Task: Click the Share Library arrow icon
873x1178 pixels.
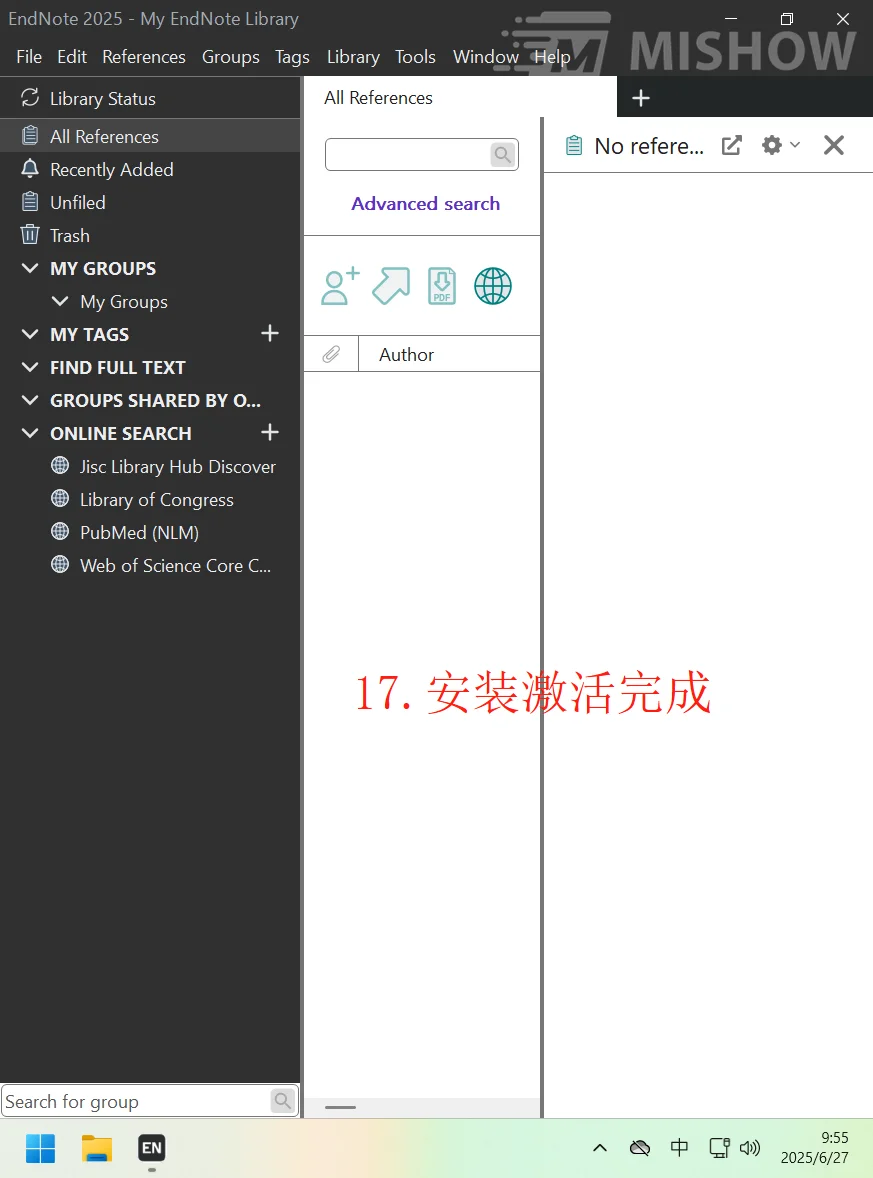Action: click(x=390, y=286)
